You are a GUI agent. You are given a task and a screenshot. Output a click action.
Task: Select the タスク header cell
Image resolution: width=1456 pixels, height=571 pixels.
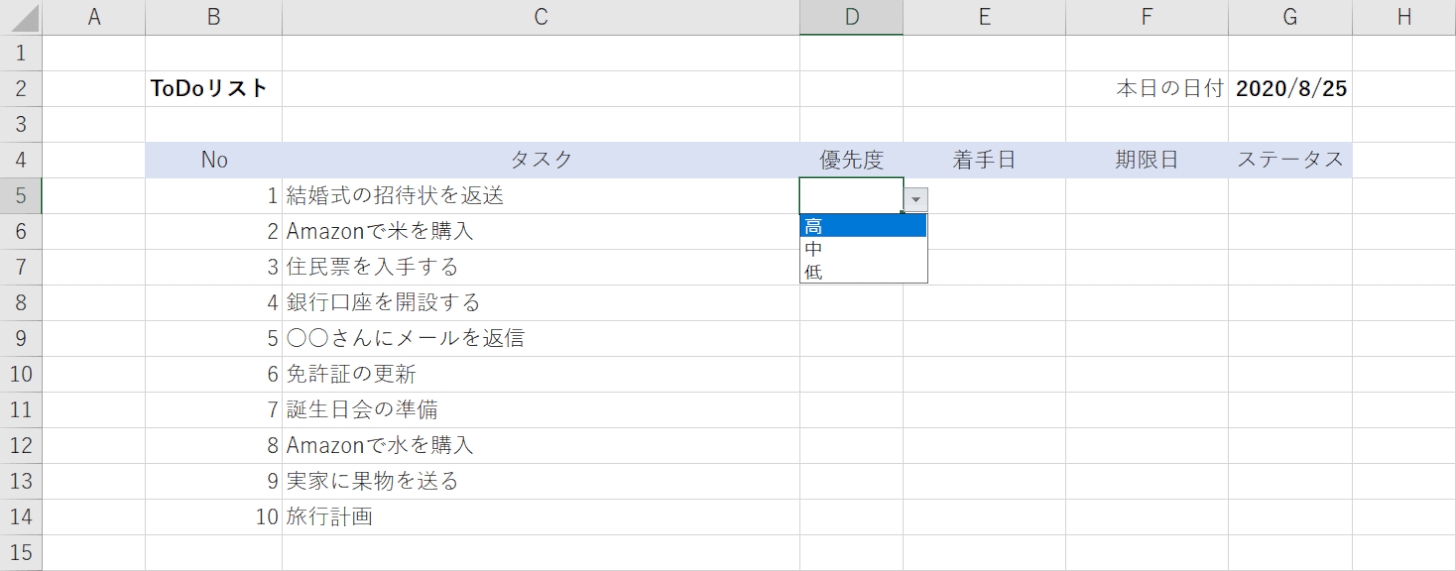coord(540,160)
